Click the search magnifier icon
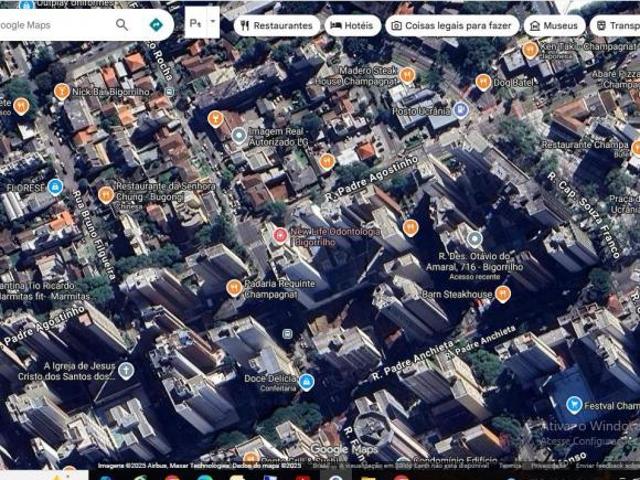Image resolution: width=640 pixels, height=480 pixels. click(x=122, y=25)
